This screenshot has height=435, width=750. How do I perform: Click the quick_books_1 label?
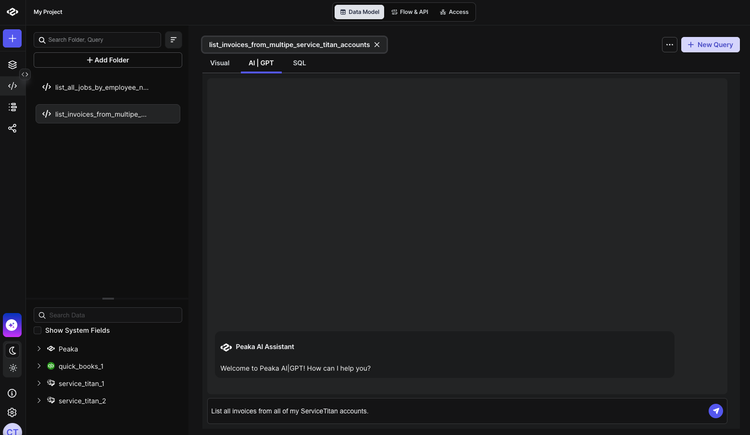coord(81,367)
